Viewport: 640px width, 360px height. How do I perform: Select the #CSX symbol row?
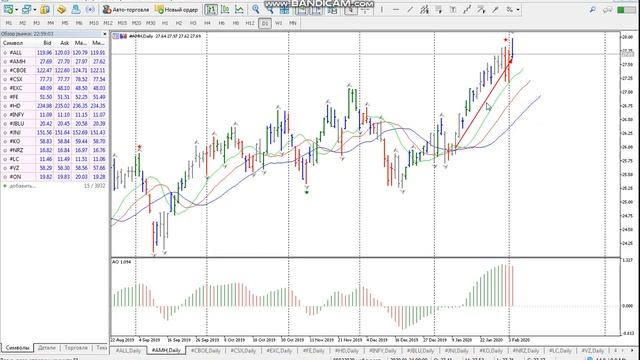(54, 79)
